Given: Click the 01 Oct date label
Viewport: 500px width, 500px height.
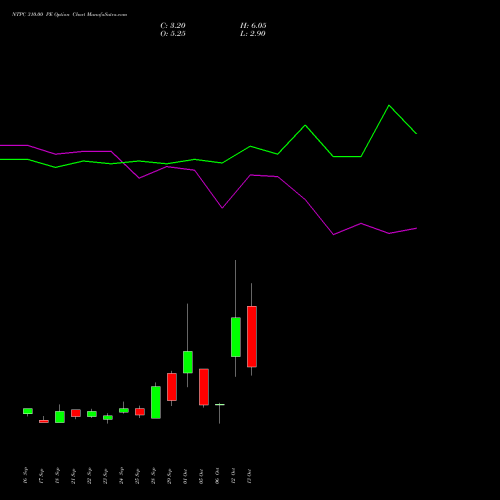Looking at the screenshot, I should point(185,476).
